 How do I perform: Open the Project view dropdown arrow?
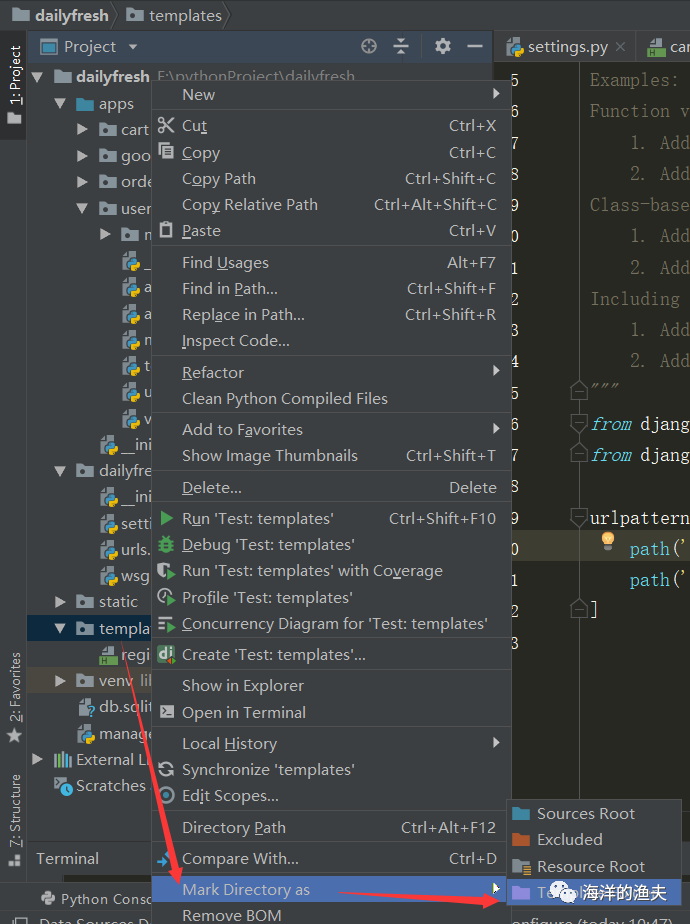click(133, 47)
